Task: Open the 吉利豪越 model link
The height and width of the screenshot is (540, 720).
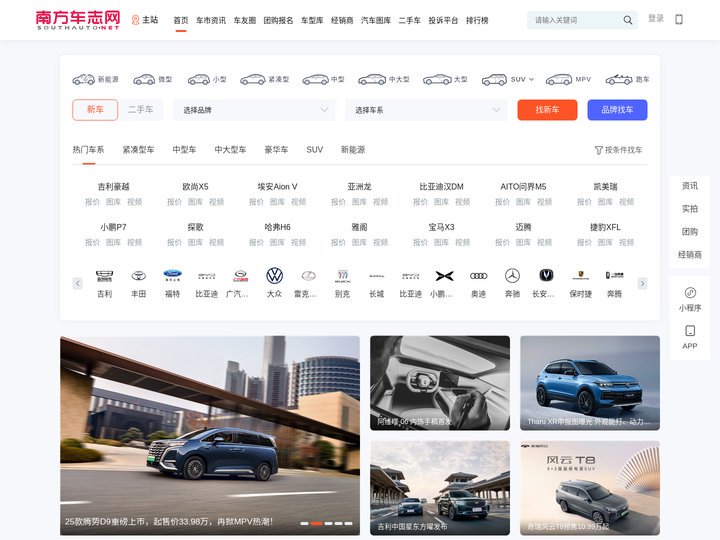Action: (113, 186)
